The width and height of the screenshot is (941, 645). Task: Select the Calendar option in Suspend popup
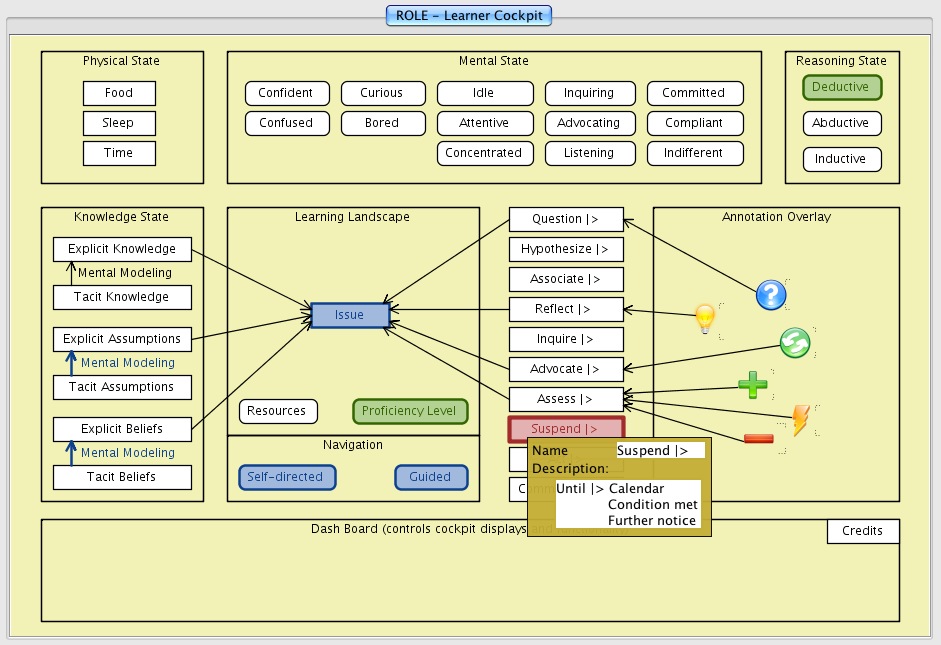tap(636, 489)
